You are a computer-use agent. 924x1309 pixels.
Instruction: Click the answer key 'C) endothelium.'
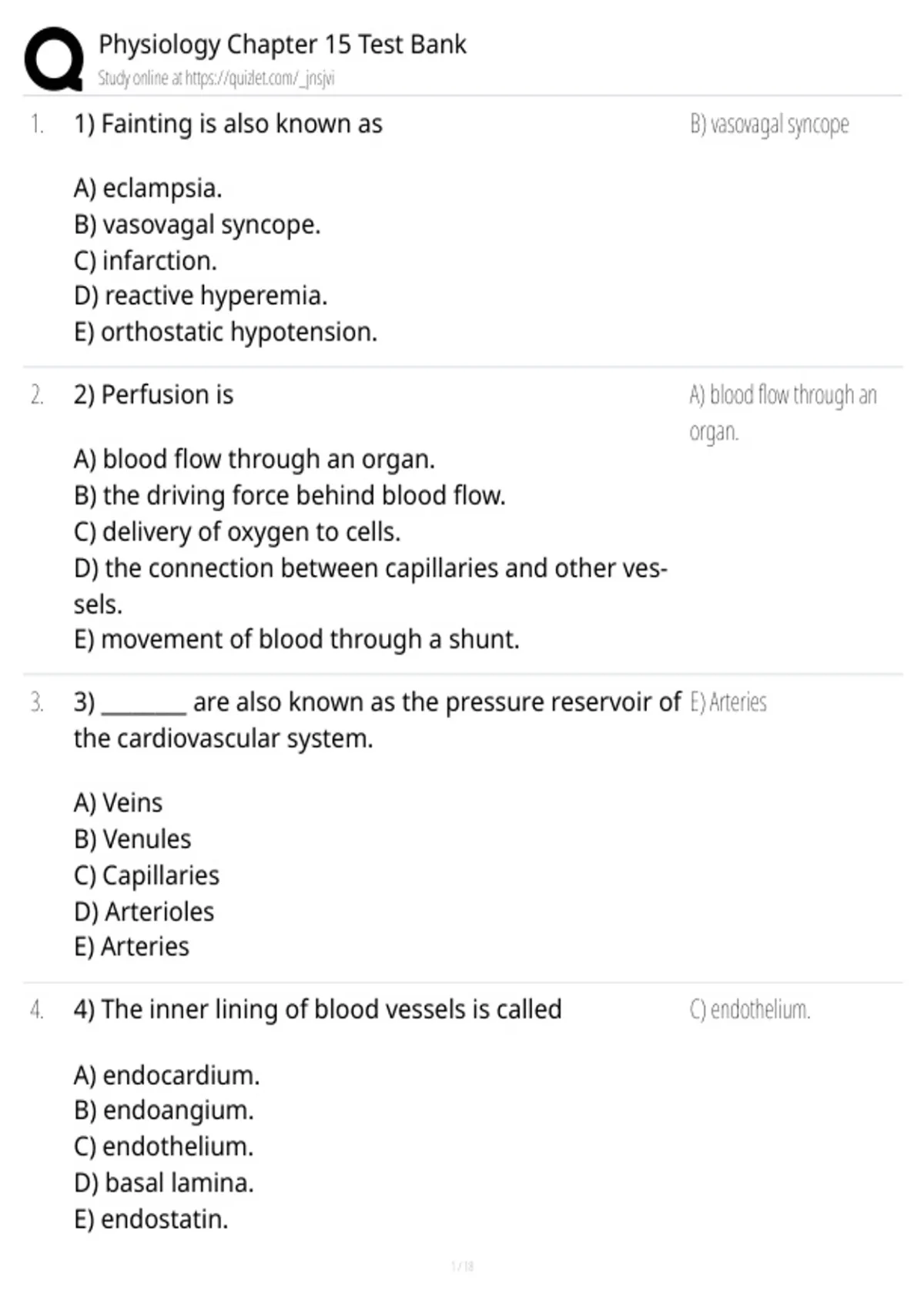point(750,1009)
